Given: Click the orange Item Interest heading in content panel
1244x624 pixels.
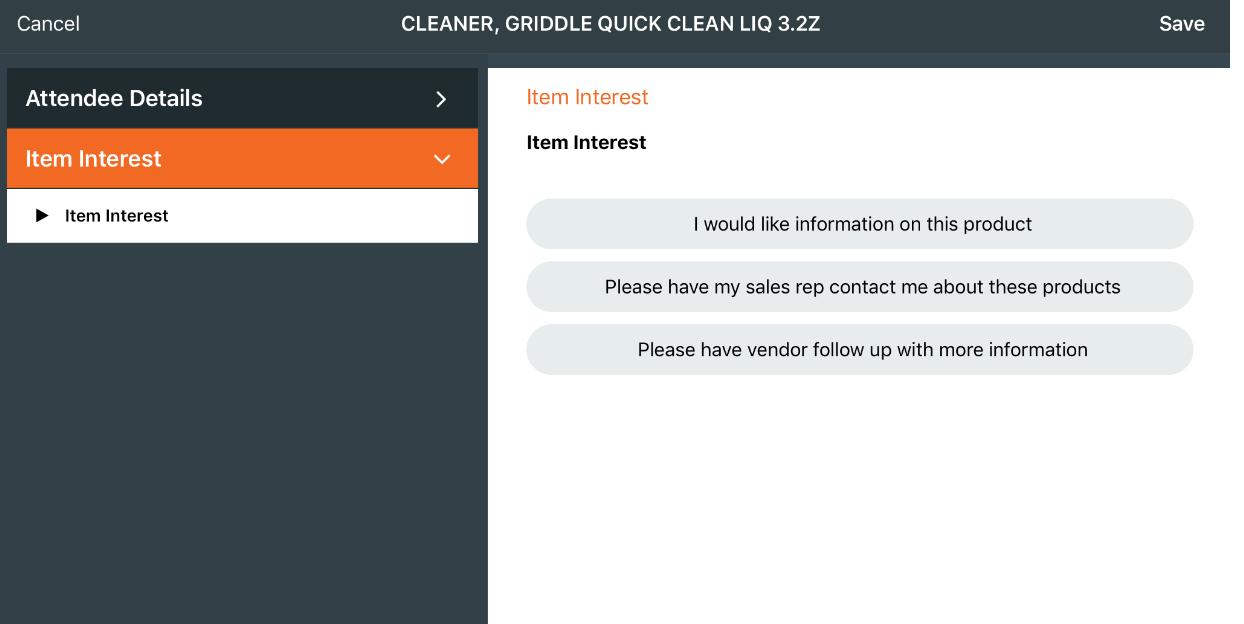Looking at the screenshot, I should (x=587, y=97).
